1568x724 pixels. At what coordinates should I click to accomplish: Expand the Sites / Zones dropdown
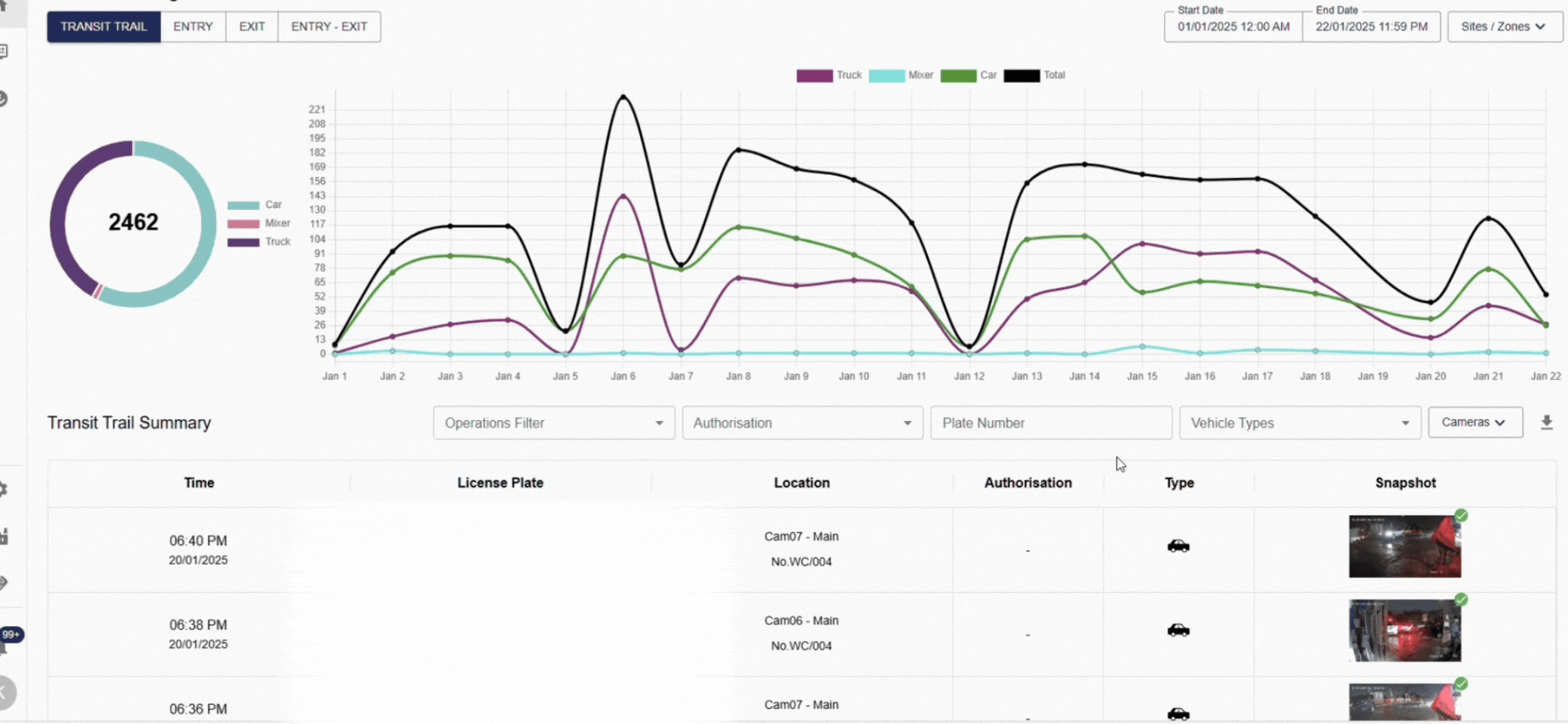pyautogui.click(x=1504, y=26)
